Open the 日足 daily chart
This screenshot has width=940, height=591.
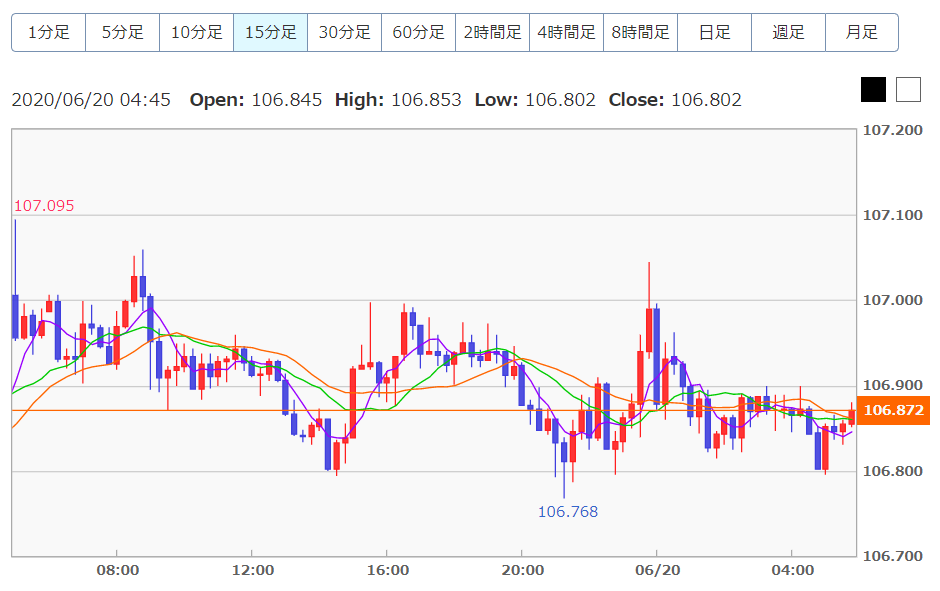tap(715, 32)
